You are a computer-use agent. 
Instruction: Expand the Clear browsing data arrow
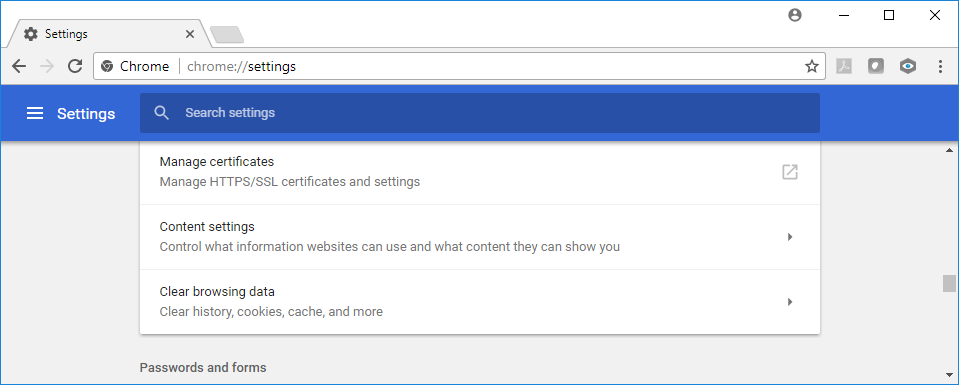tap(790, 302)
